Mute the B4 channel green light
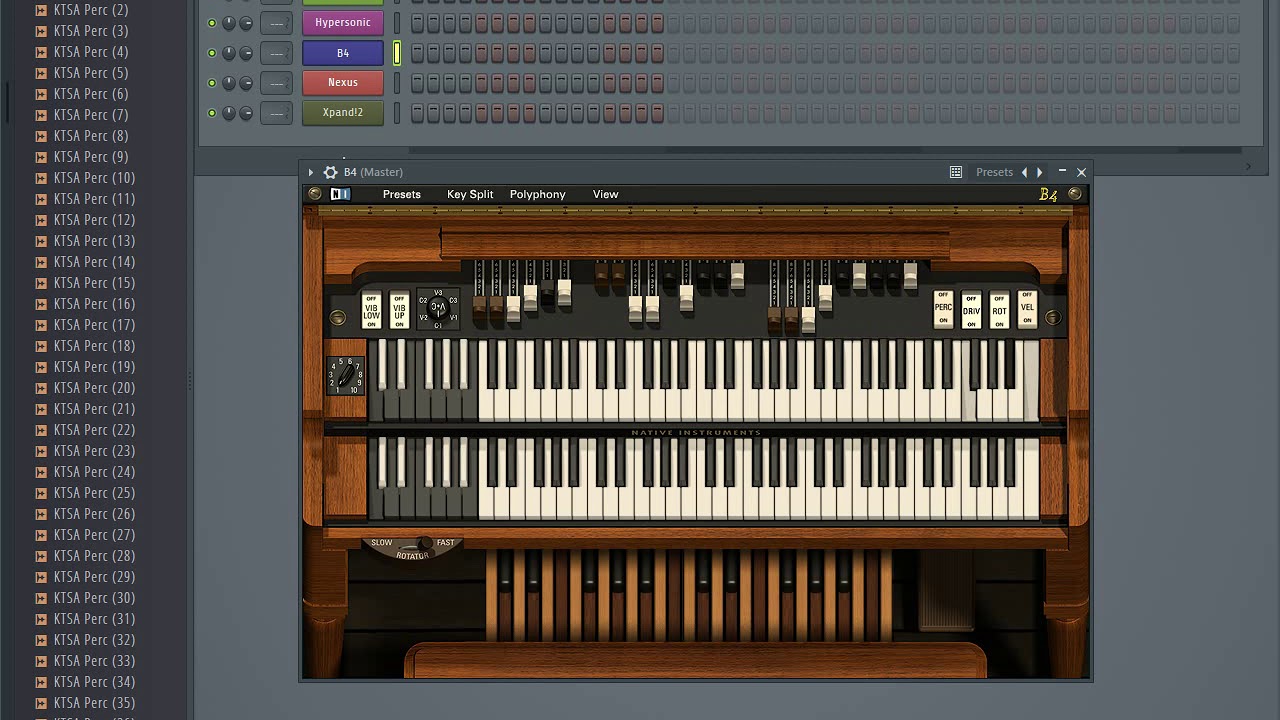Image resolution: width=1280 pixels, height=720 pixels. click(212, 53)
